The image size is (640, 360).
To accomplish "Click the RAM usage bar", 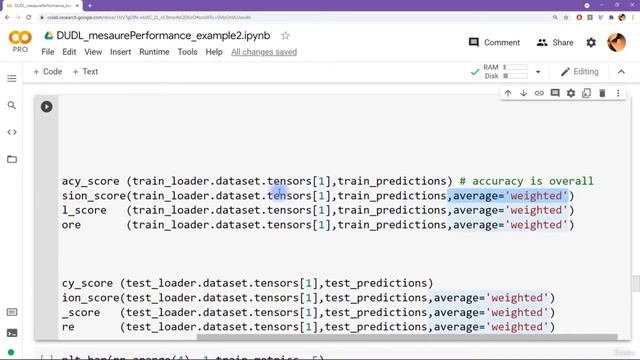I will click(x=515, y=67).
